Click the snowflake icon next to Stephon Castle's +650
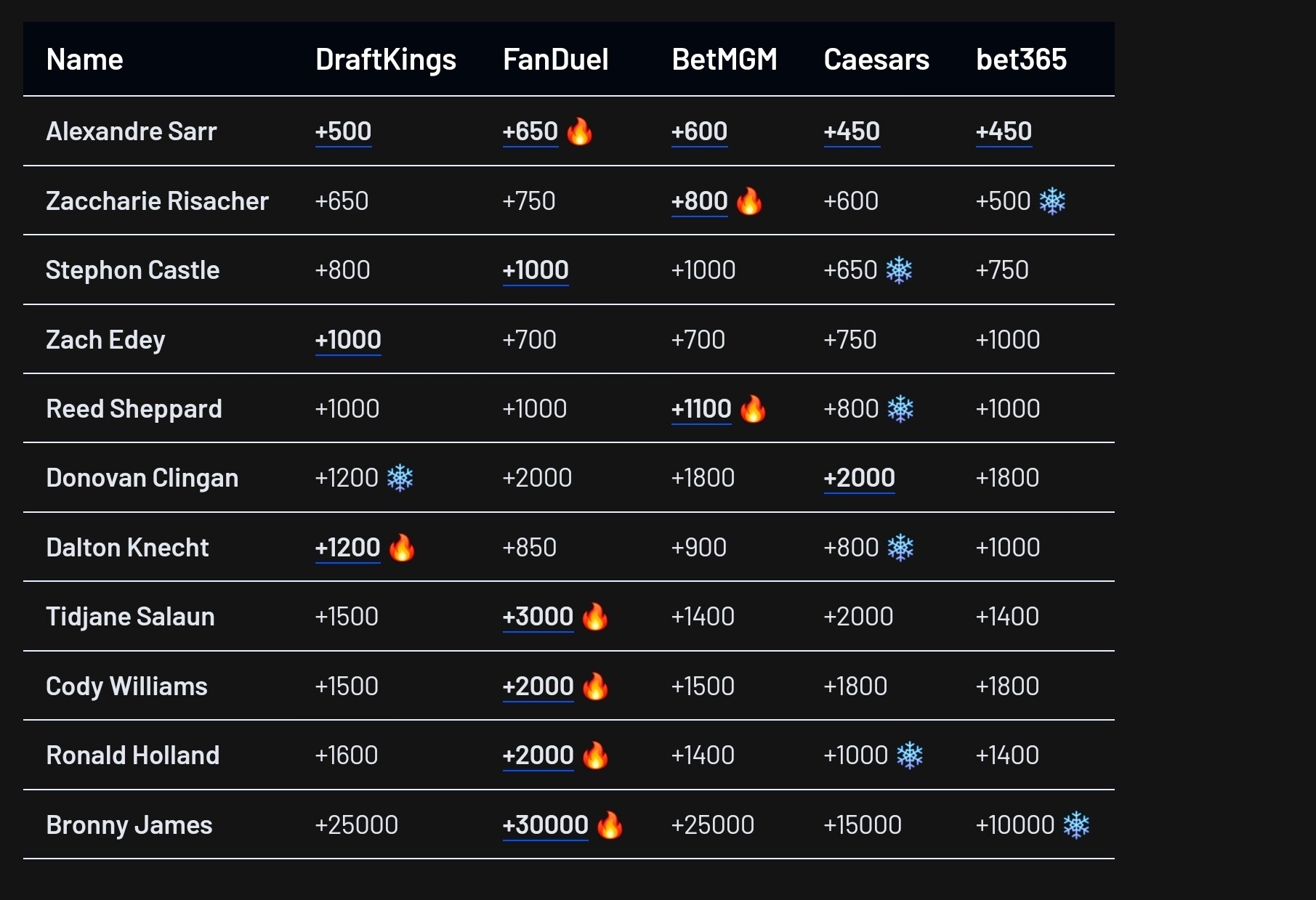 tap(899, 270)
